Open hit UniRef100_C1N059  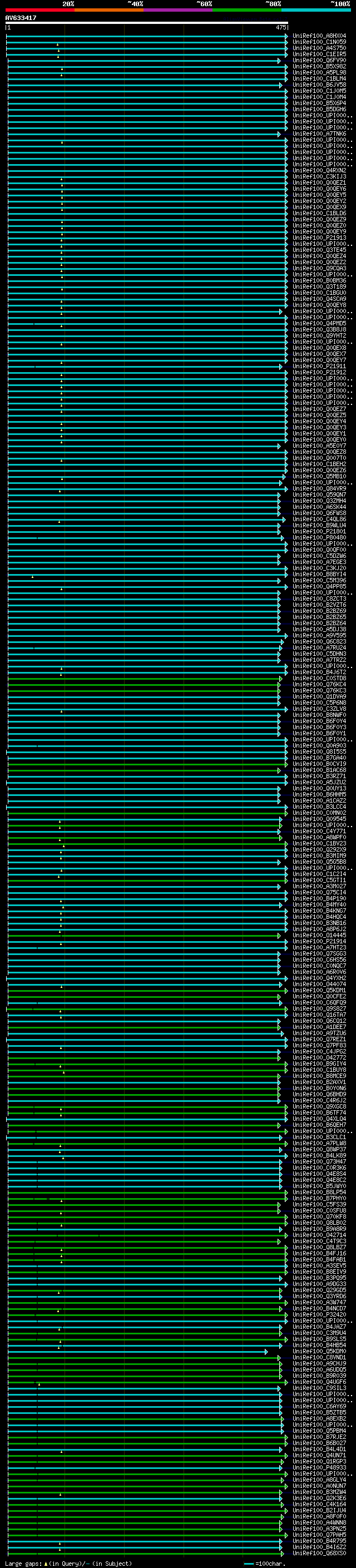click(319, 42)
